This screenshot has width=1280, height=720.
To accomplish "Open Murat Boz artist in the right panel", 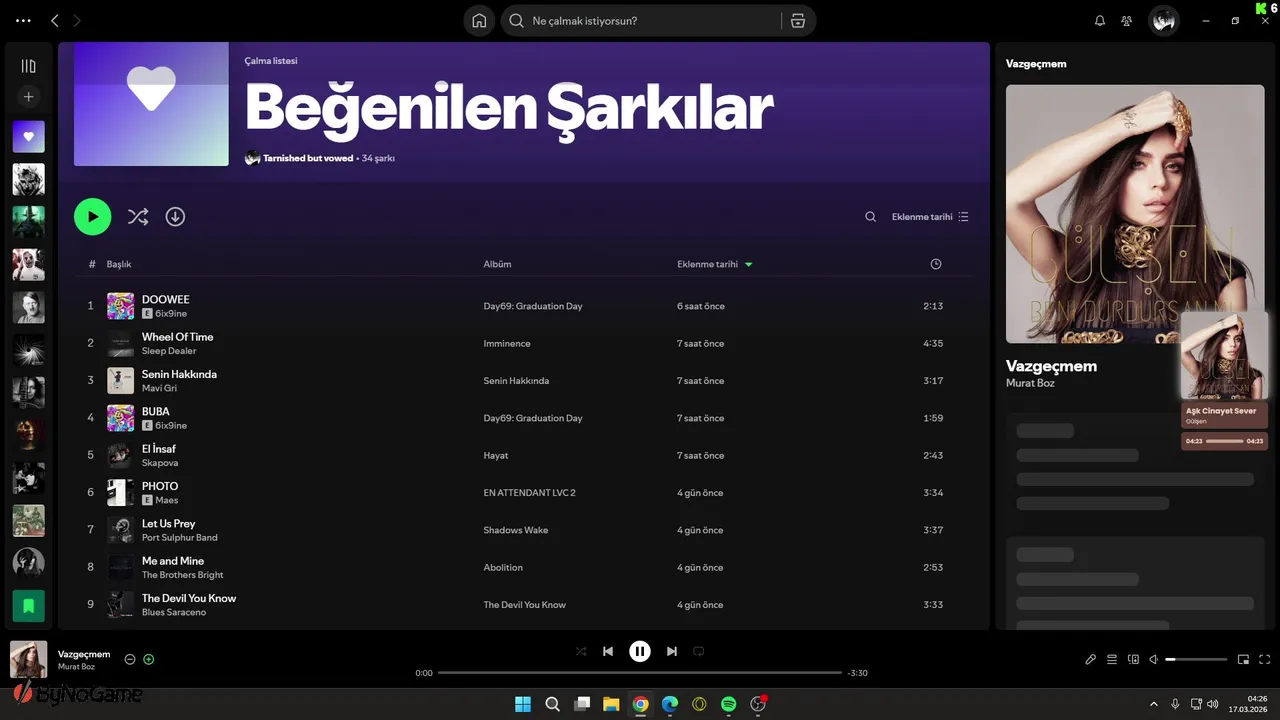I will pos(1030,383).
